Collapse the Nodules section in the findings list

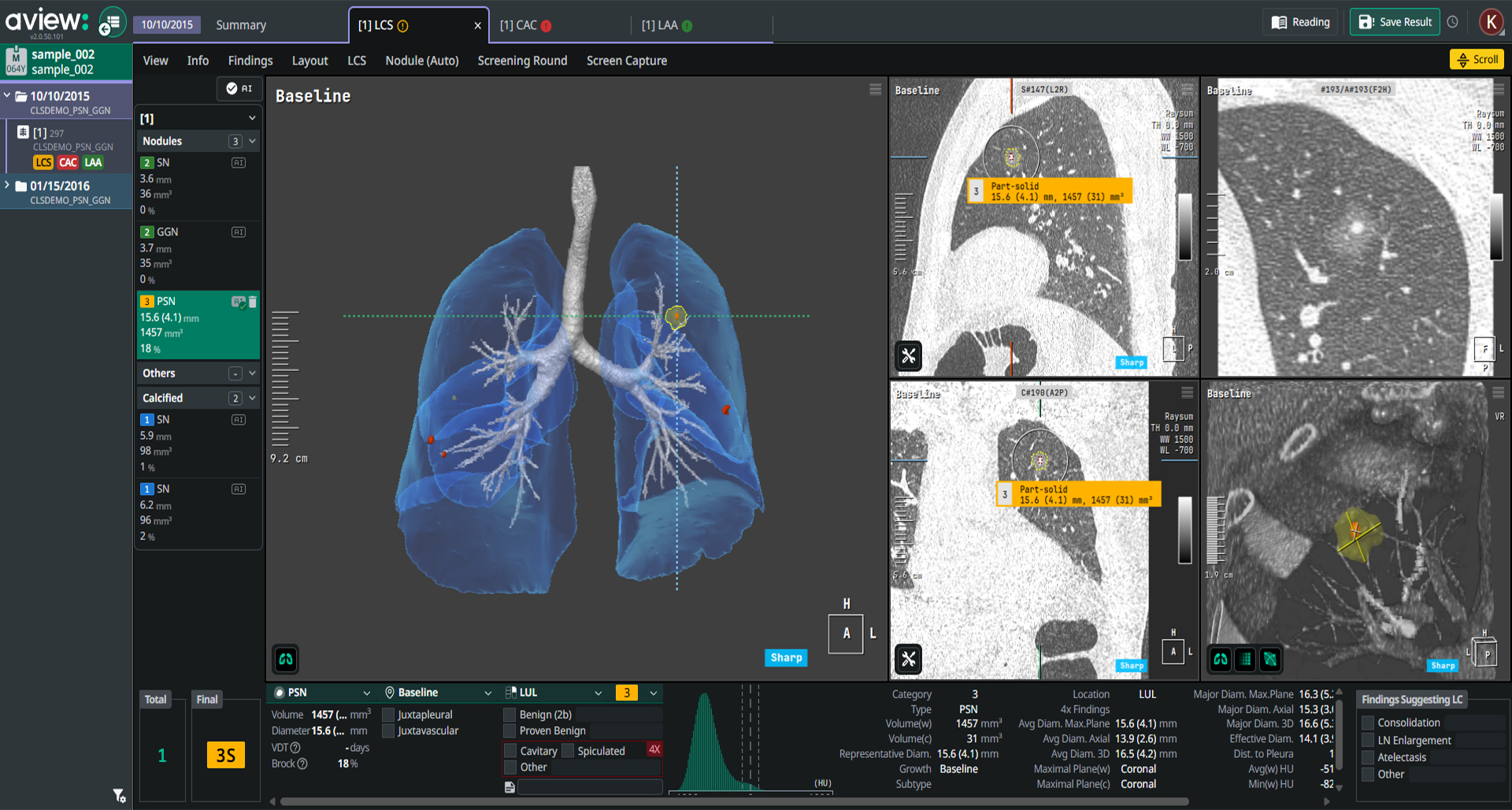(250, 141)
